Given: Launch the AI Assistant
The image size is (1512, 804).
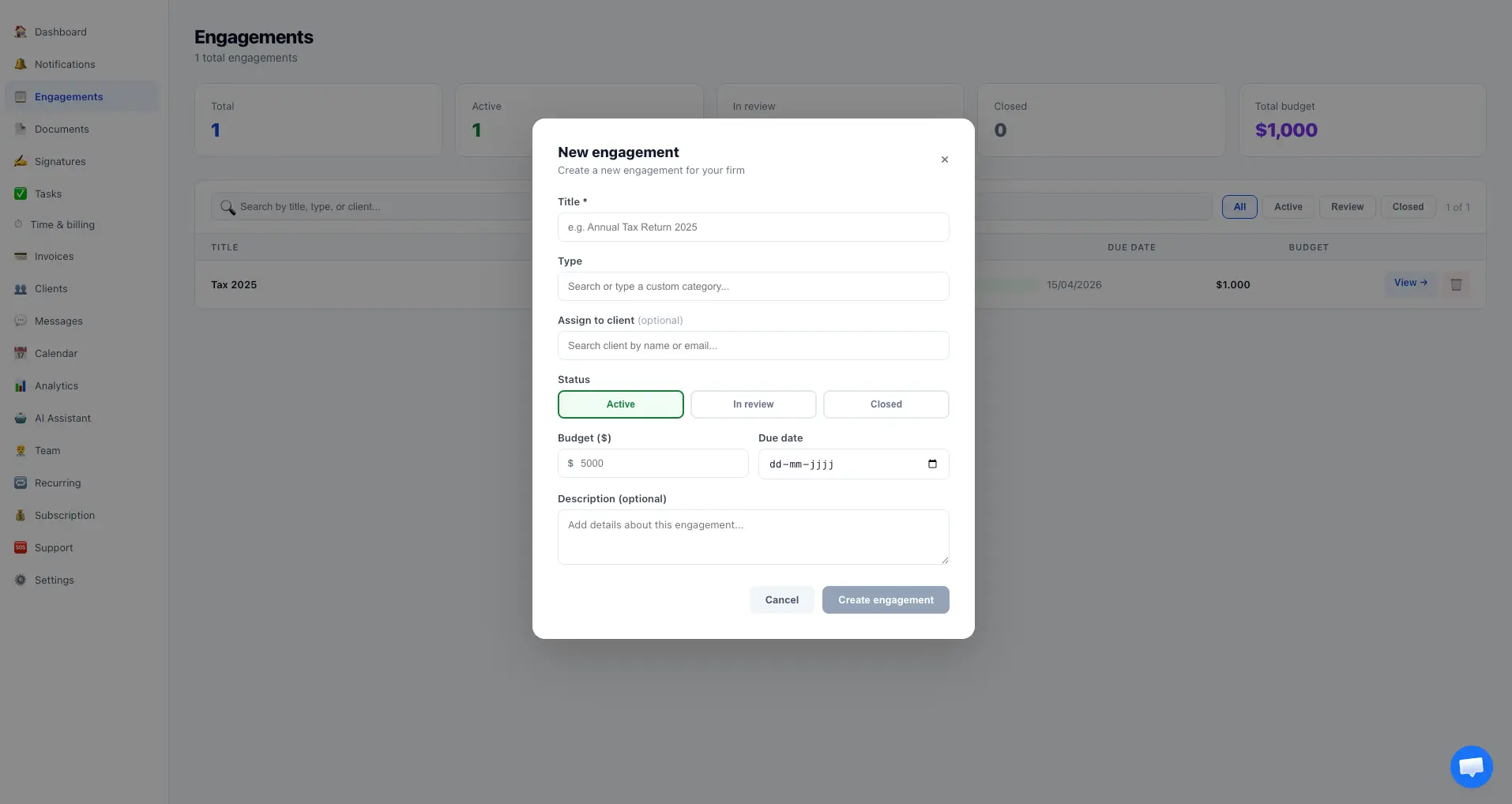Looking at the screenshot, I should (x=62, y=418).
